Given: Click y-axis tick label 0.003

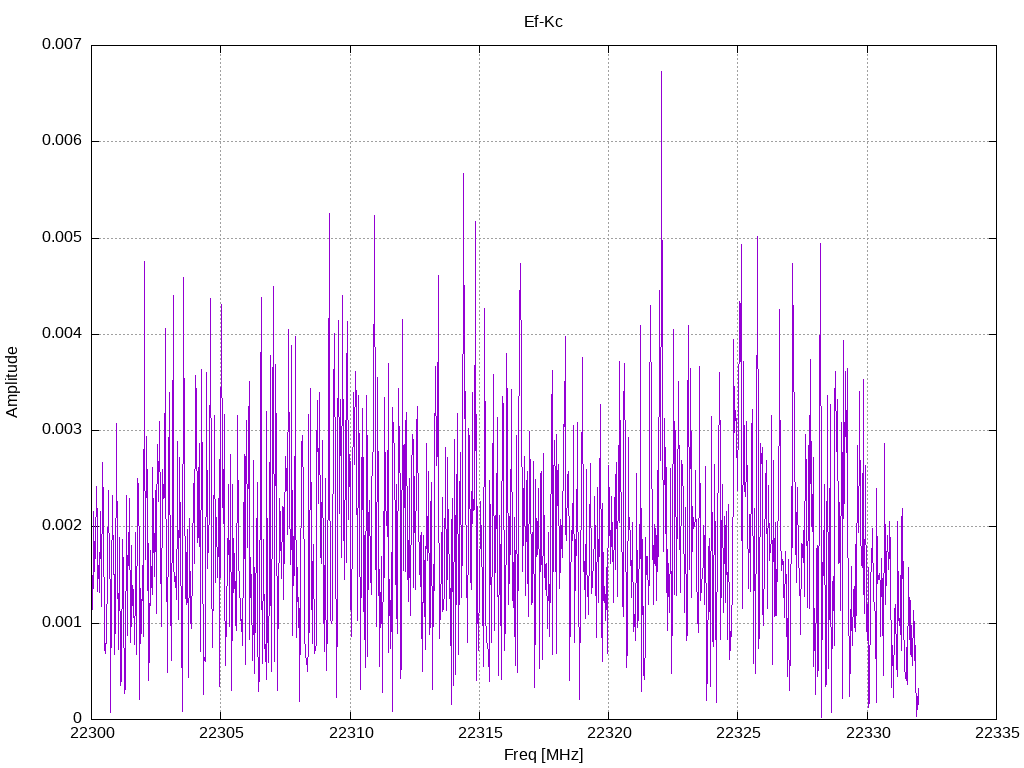Looking at the screenshot, I should [62, 430].
